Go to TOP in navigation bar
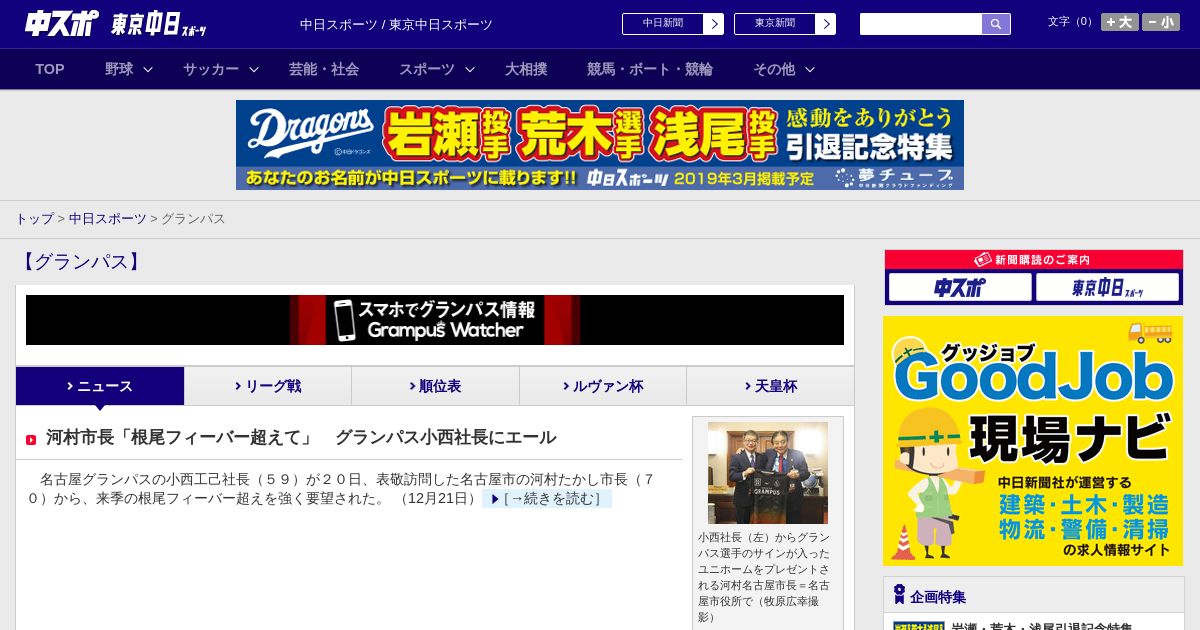 [50, 69]
